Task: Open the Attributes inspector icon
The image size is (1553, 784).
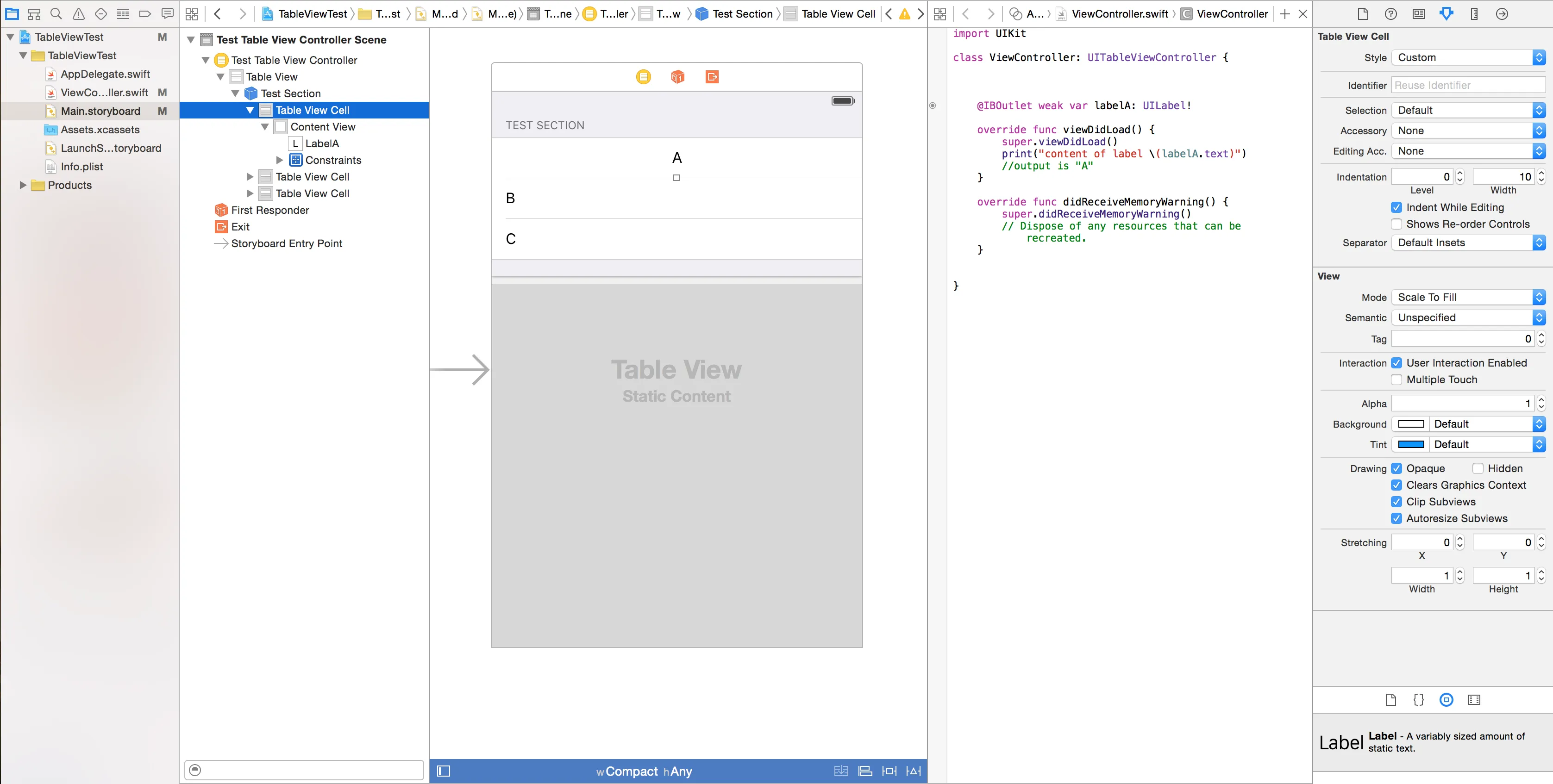Action: [1447, 14]
